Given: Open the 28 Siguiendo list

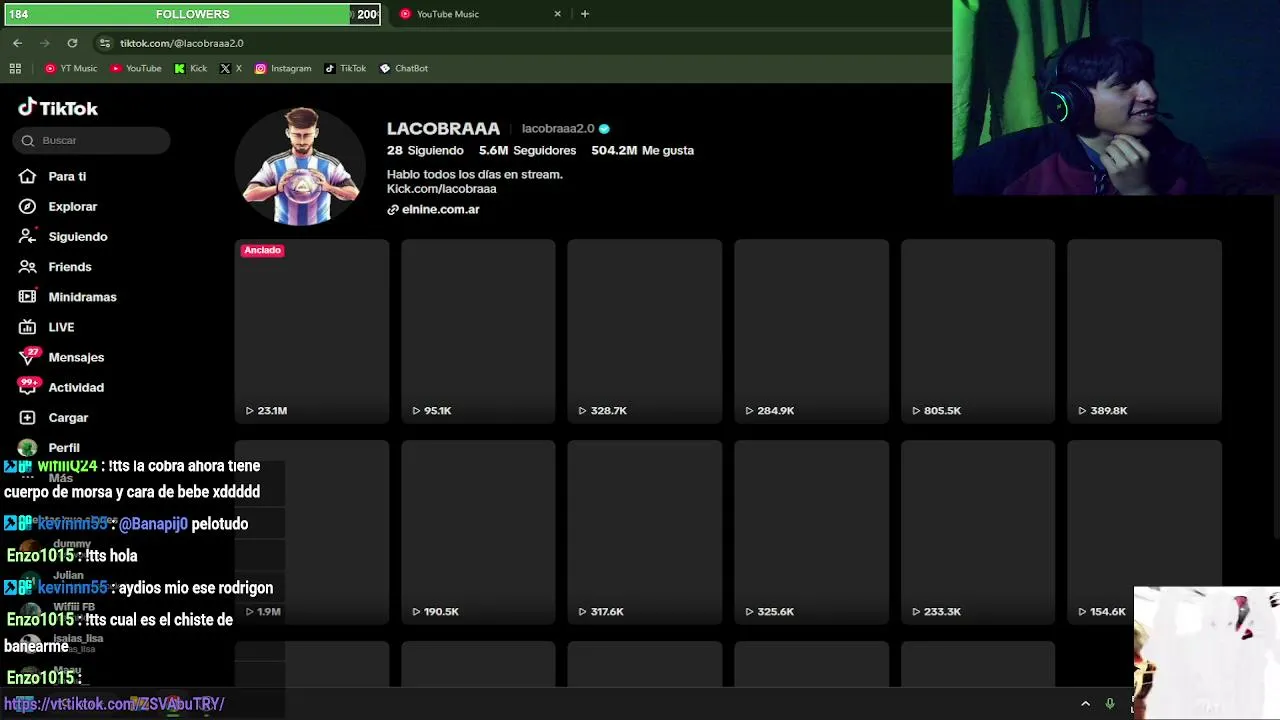Looking at the screenshot, I should pos(425,150).
